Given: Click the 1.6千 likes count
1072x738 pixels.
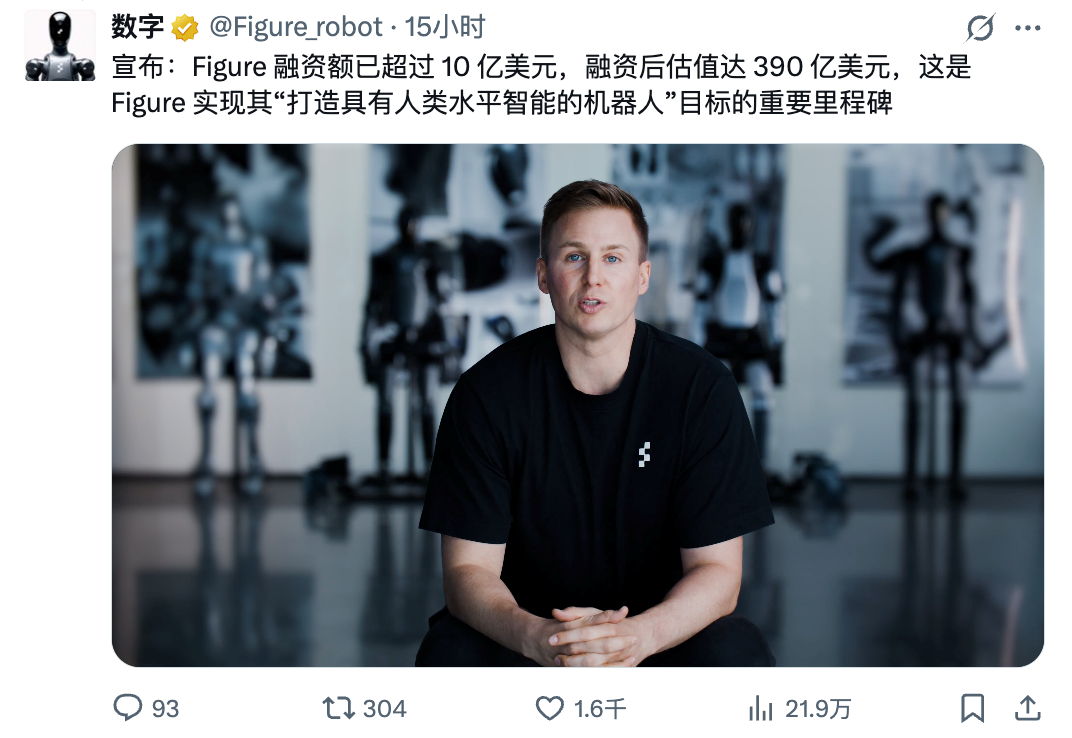Looking at the screenshot, I should pyautogui.click(x=600, y=709).
